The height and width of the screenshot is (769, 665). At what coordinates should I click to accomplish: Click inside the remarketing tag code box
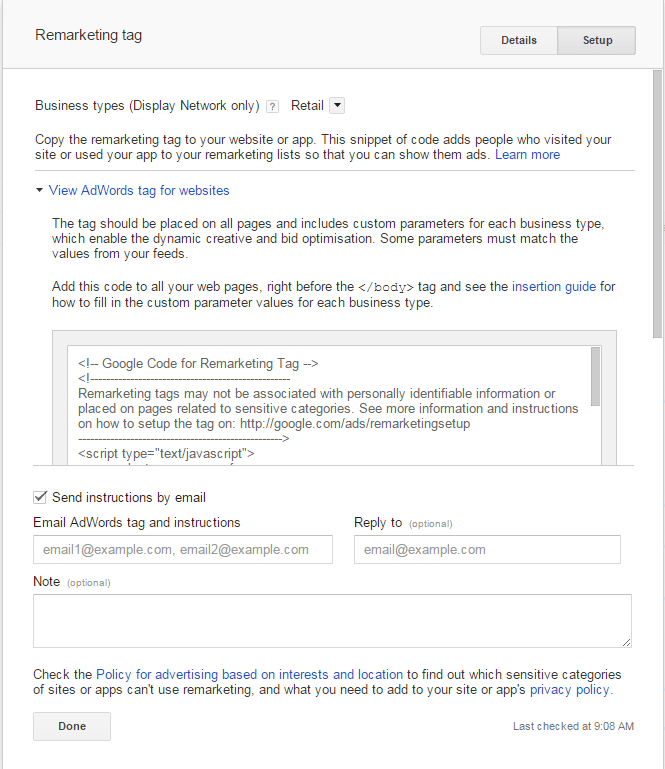(330, 400)
